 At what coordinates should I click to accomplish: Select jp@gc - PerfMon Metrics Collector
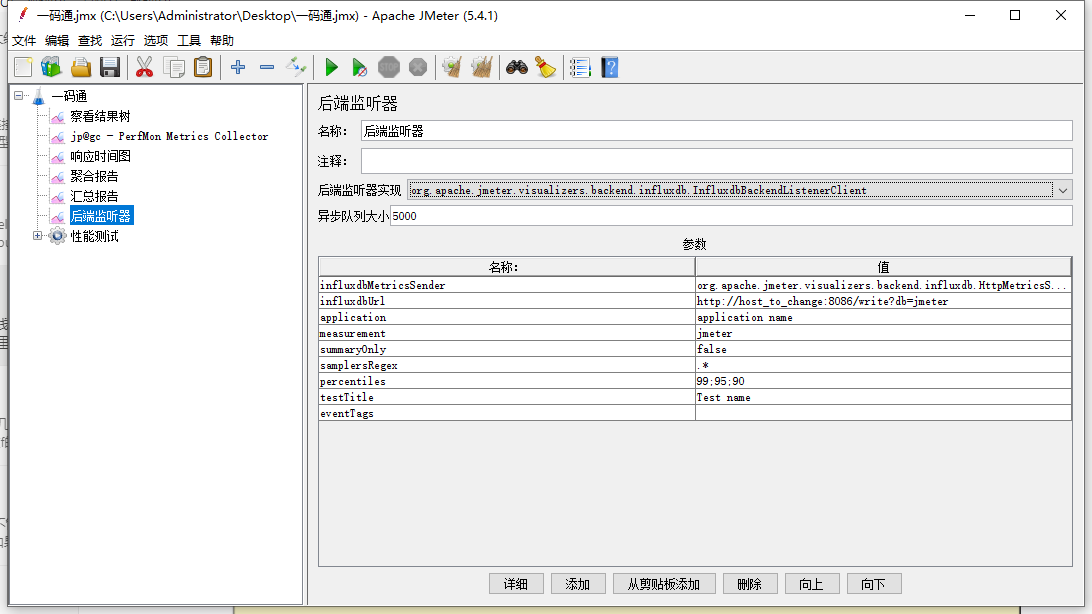[x=169, y=136]
